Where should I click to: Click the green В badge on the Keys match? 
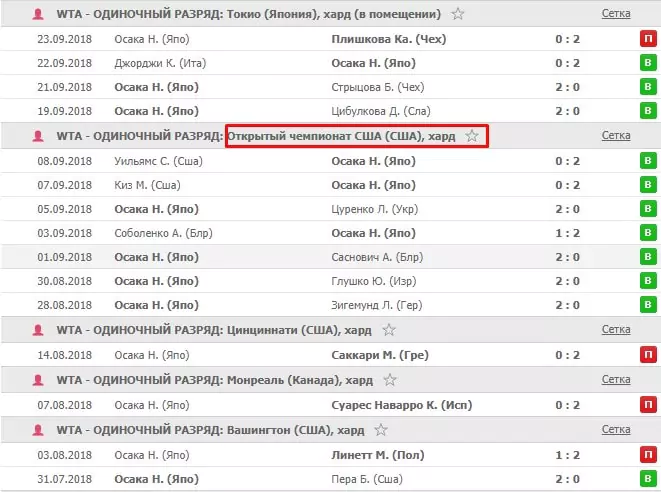pos(648,185)
